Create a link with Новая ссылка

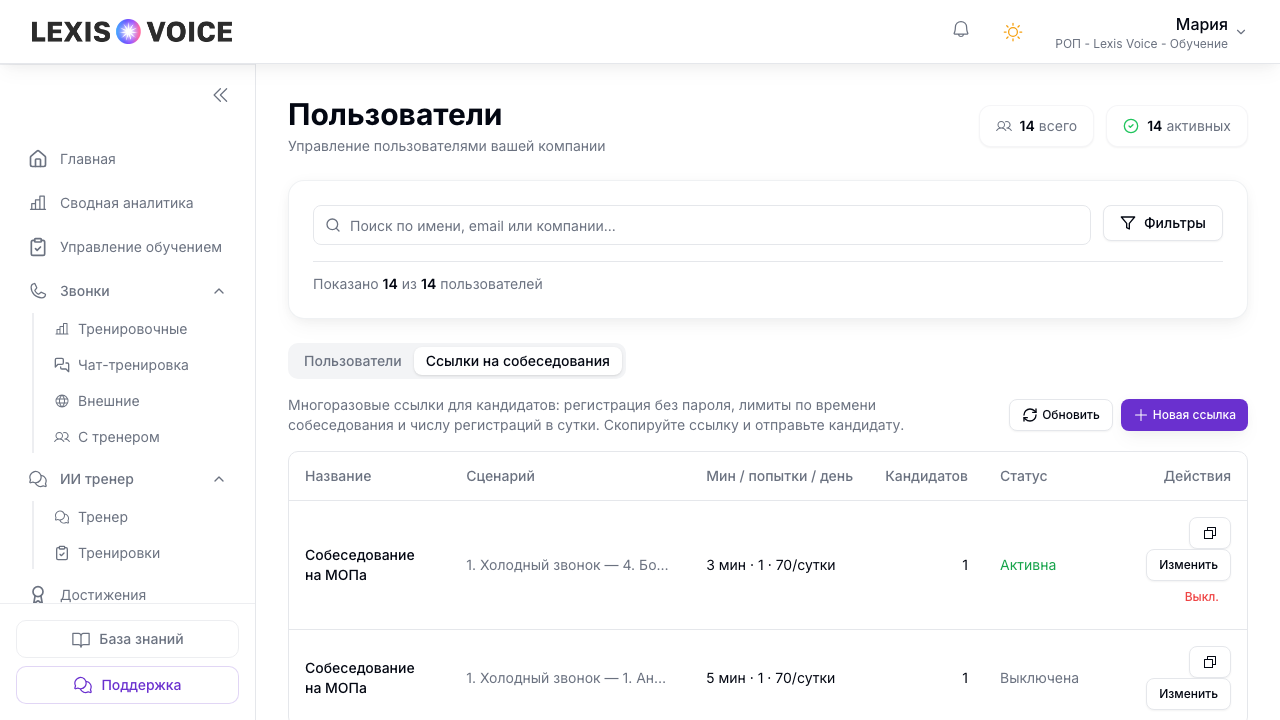(1184, 415)
